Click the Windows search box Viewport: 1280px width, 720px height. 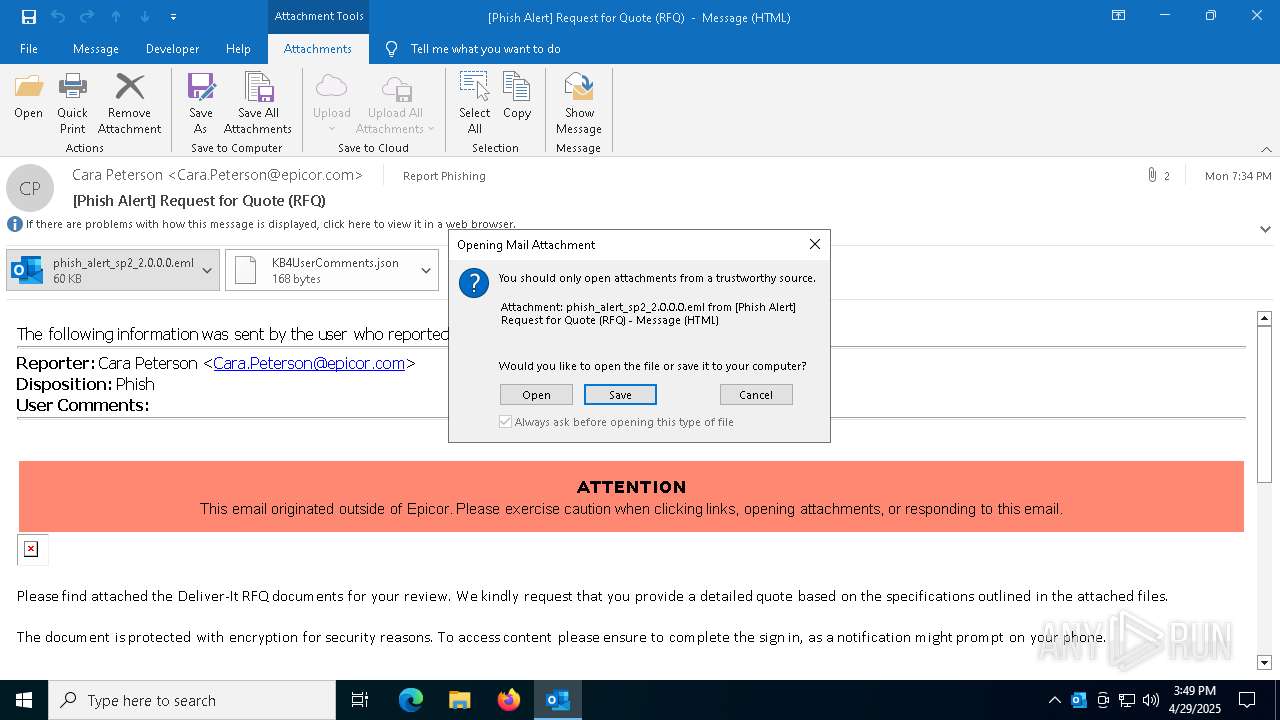pos(192,700)
